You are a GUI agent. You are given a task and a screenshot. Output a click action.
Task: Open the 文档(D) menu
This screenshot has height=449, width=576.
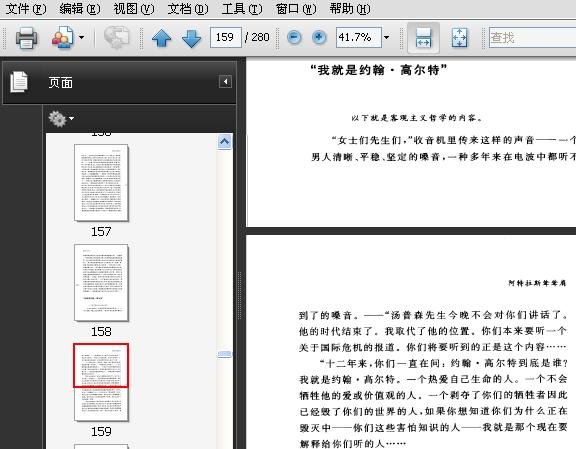click(x=188, y=8)
